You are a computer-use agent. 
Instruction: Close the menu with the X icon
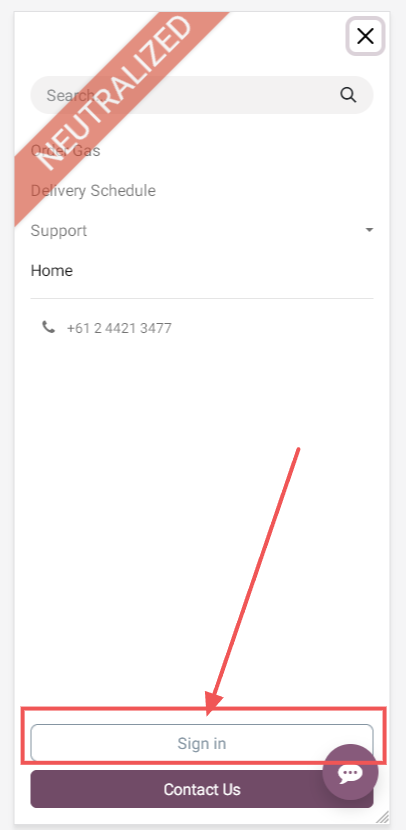tap(365, 36)
